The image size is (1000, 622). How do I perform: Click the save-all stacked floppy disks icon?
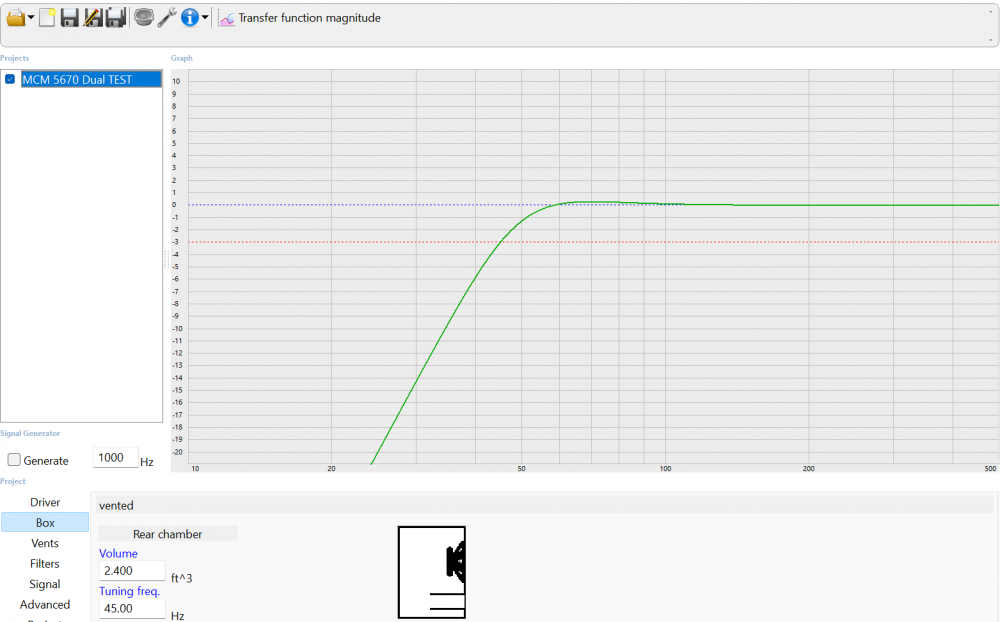click(x=116, y=17)
